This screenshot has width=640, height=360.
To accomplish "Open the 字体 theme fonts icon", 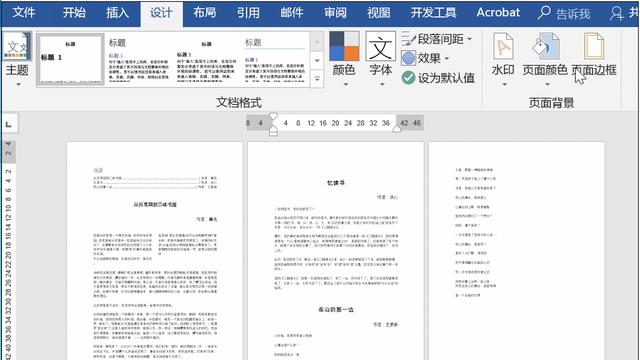I will point(380,47).
